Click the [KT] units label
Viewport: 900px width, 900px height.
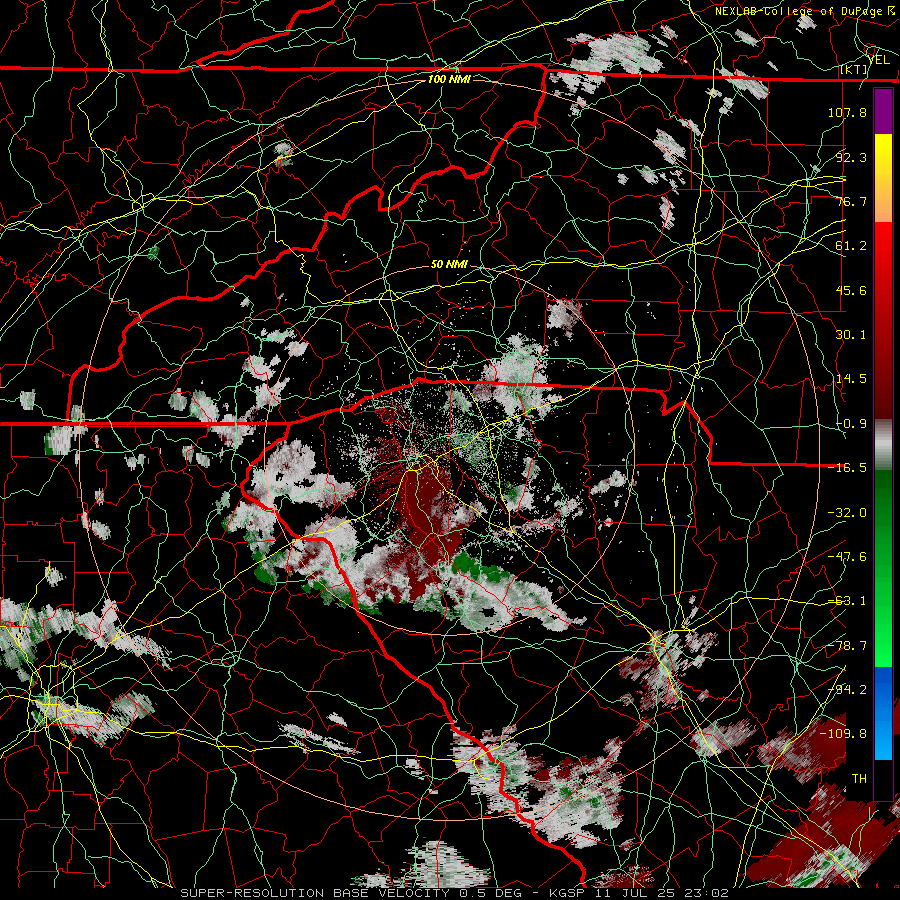click(854, 70)
